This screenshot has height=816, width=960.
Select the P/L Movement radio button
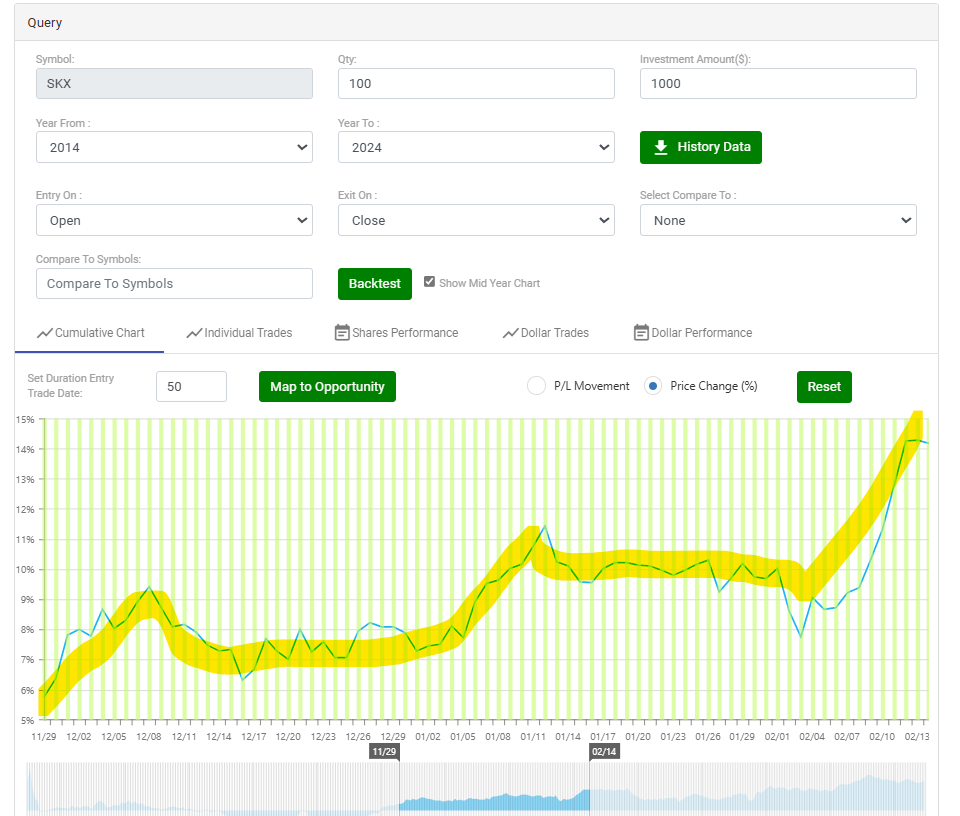pyautogui.click(x=536, y=386)
